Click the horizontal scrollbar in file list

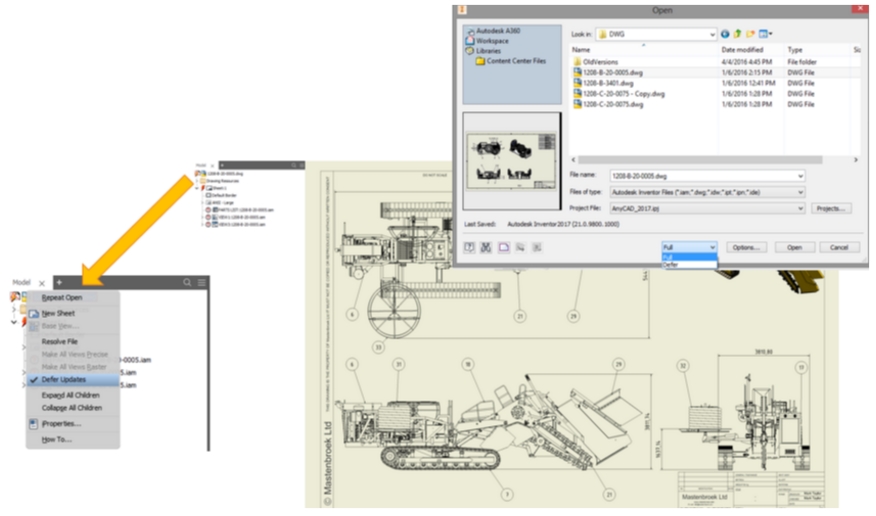(699, 160)
